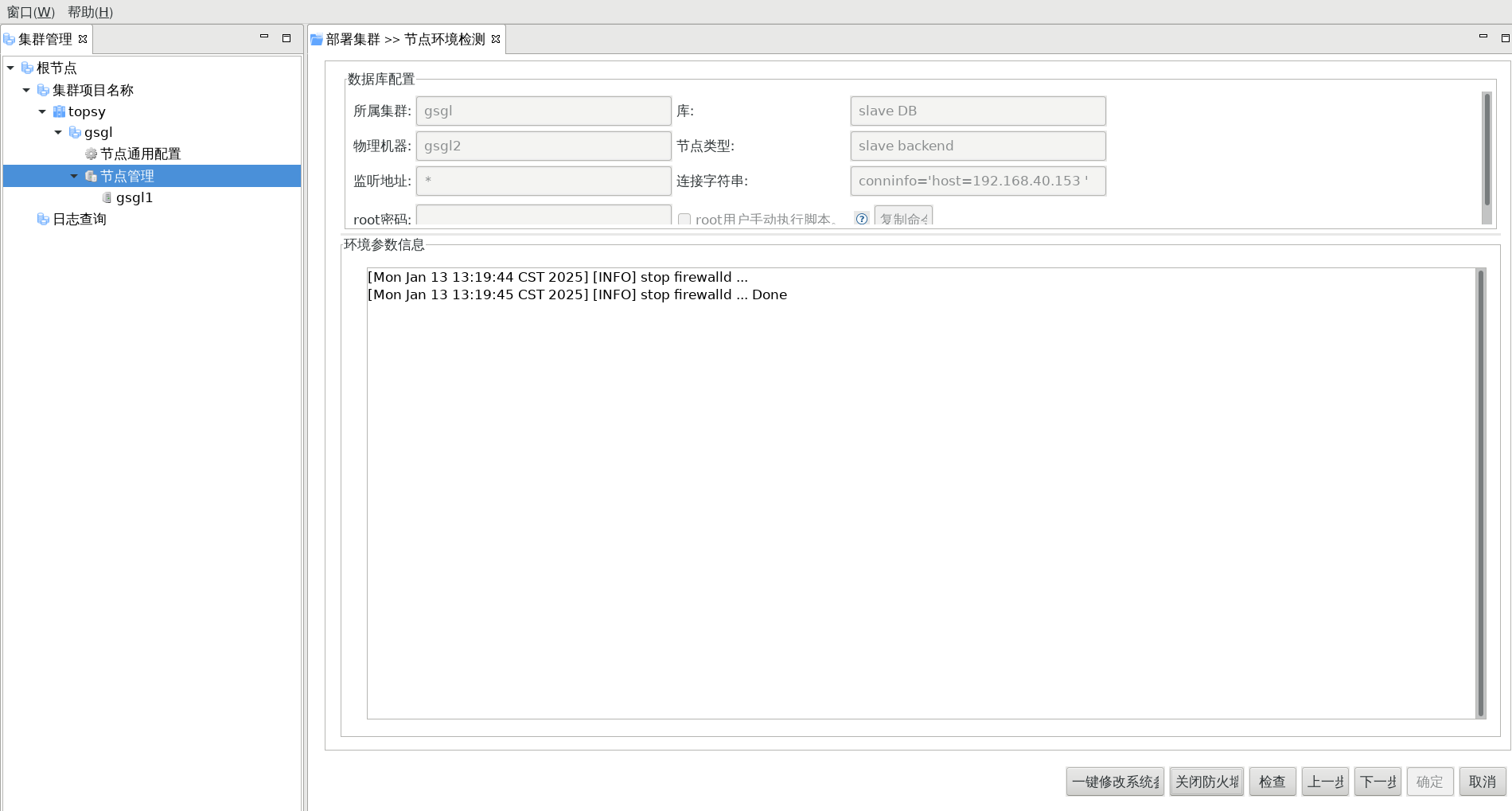
Task: Maximize the 节点环境检测 editor panel
Action: click(1505, 37)
